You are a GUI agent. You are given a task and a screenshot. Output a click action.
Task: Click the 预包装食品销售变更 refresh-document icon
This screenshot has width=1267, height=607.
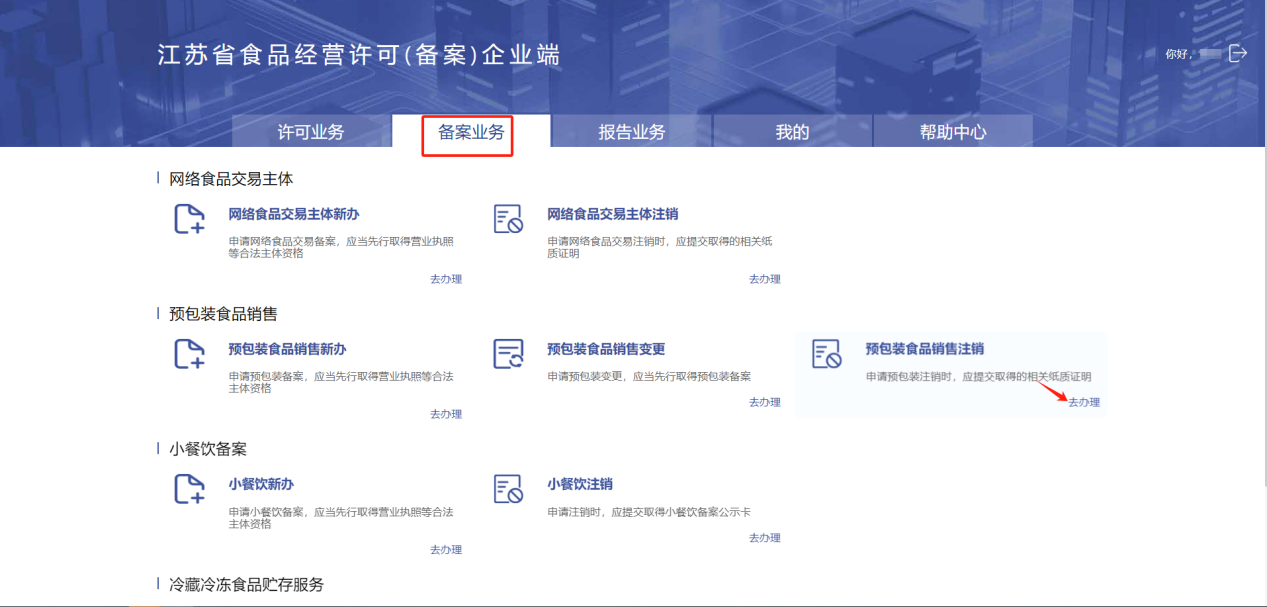click(x=508, y=354)
